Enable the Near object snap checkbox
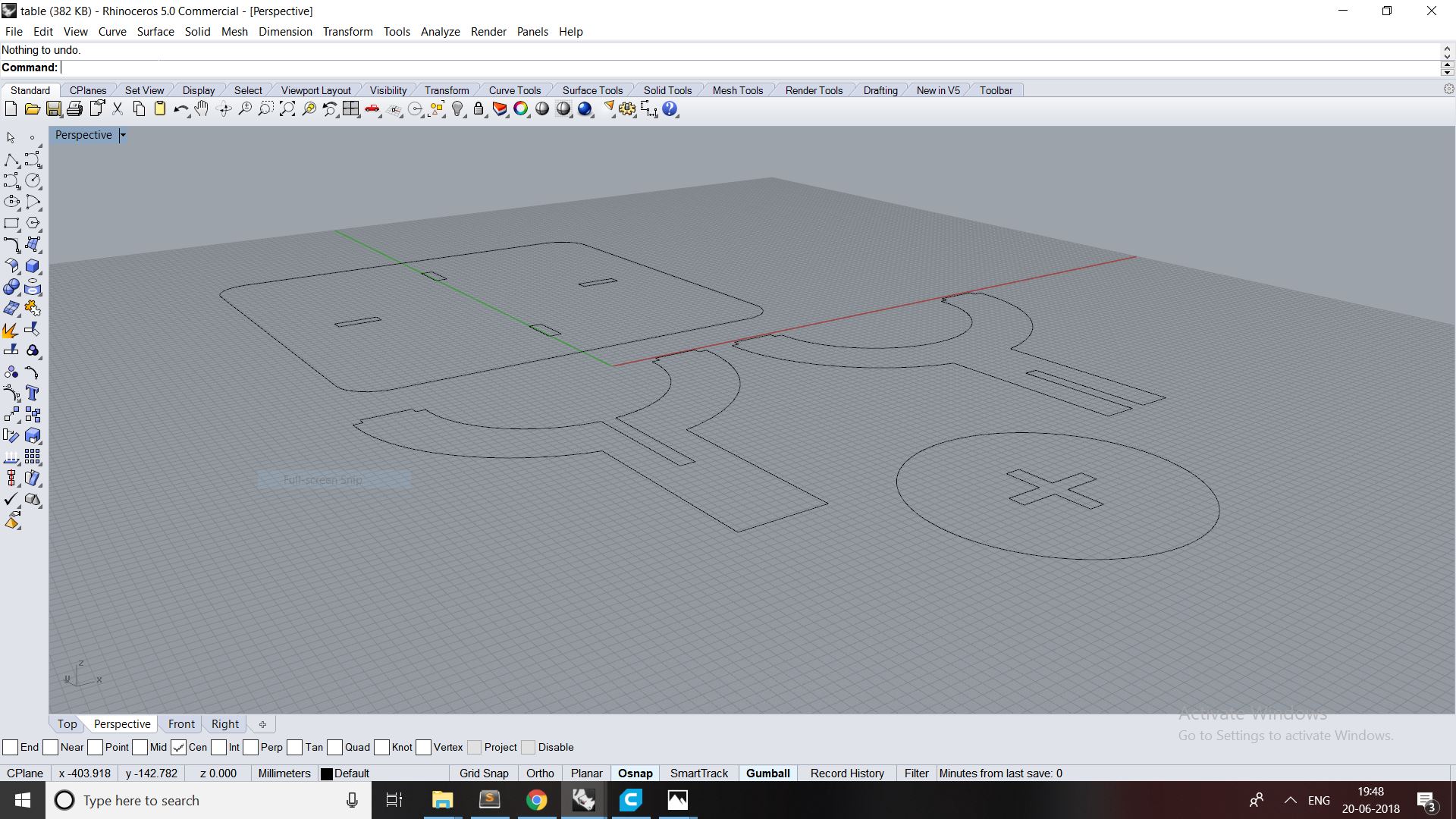Image resolution: width=1456 pixels, height=819 pixels. point(51,747)
